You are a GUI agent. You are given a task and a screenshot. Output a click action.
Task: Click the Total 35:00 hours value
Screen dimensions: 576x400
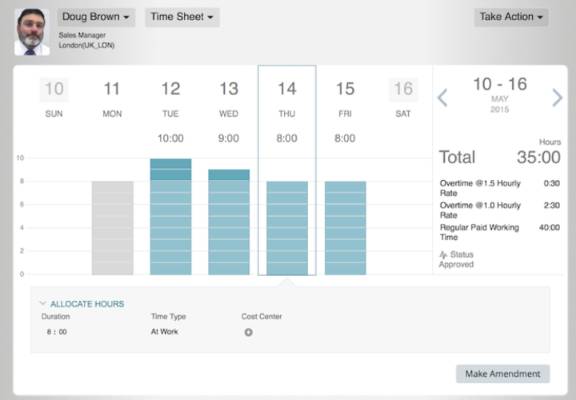(x=539, y=157)
